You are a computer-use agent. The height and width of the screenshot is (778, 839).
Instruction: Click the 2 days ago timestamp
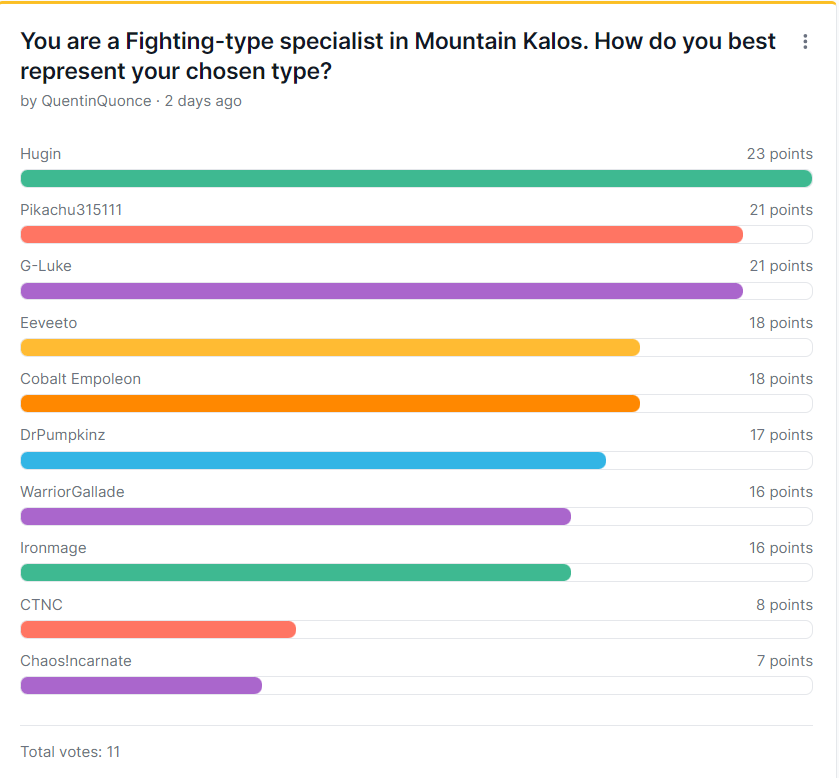tap(203, 101)
